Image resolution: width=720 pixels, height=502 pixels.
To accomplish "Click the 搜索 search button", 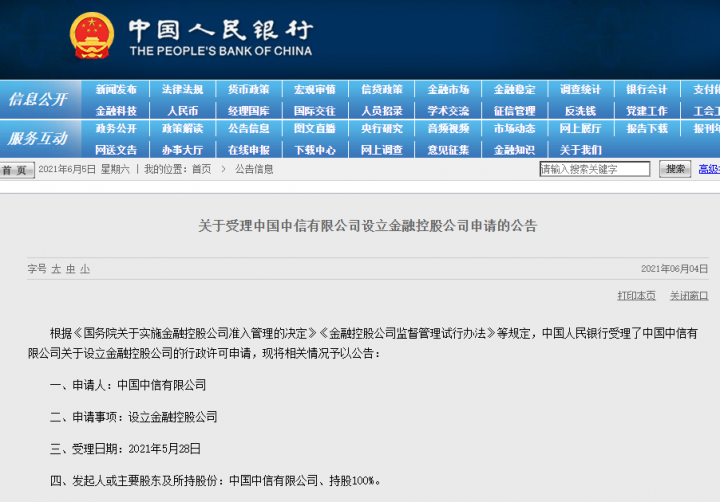I will [x=675, y=169].
